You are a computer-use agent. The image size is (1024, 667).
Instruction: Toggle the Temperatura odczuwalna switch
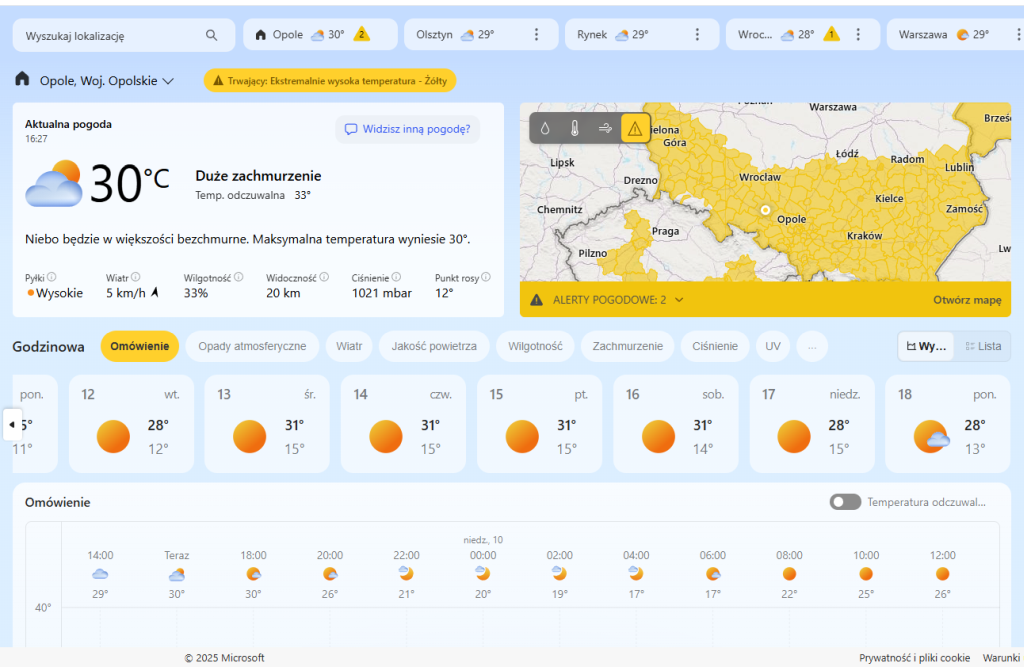[845, 502]
